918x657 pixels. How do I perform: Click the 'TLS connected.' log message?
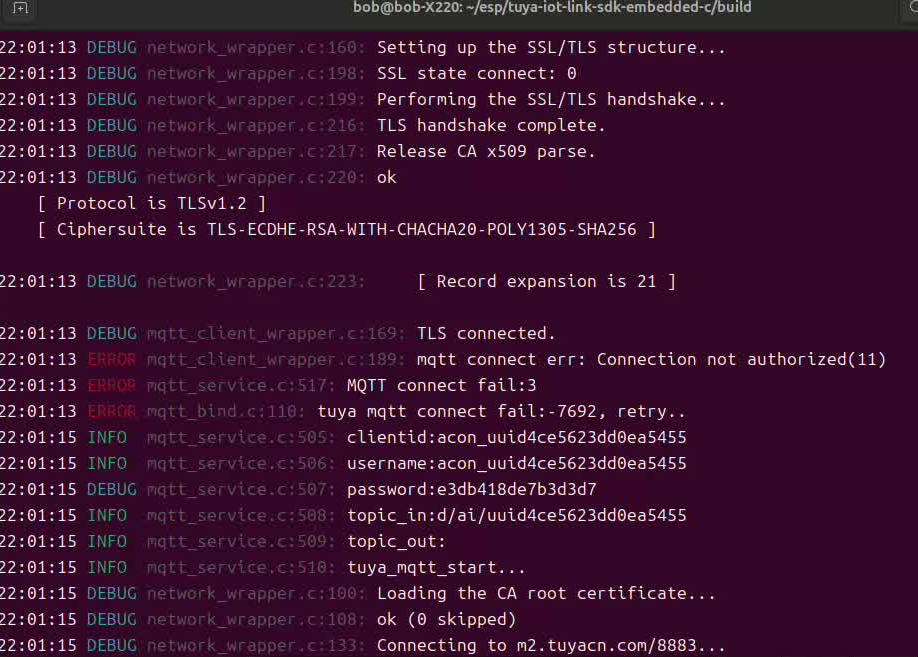click(x=486, y=333)
